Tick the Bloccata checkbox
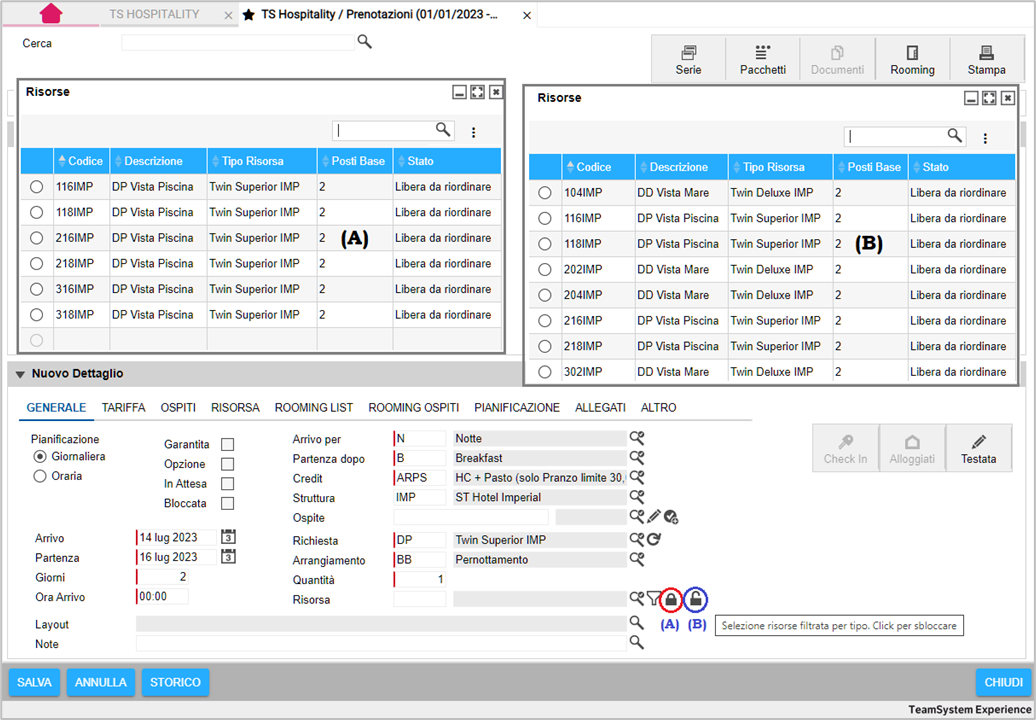 click(x=228, y=504)
